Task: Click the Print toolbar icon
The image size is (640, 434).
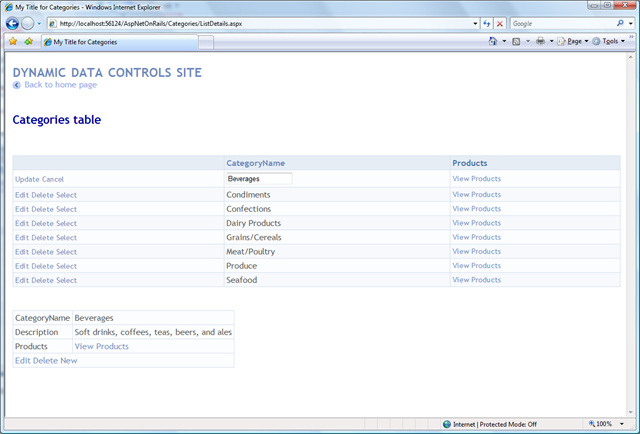Action: tap(540, 42)
